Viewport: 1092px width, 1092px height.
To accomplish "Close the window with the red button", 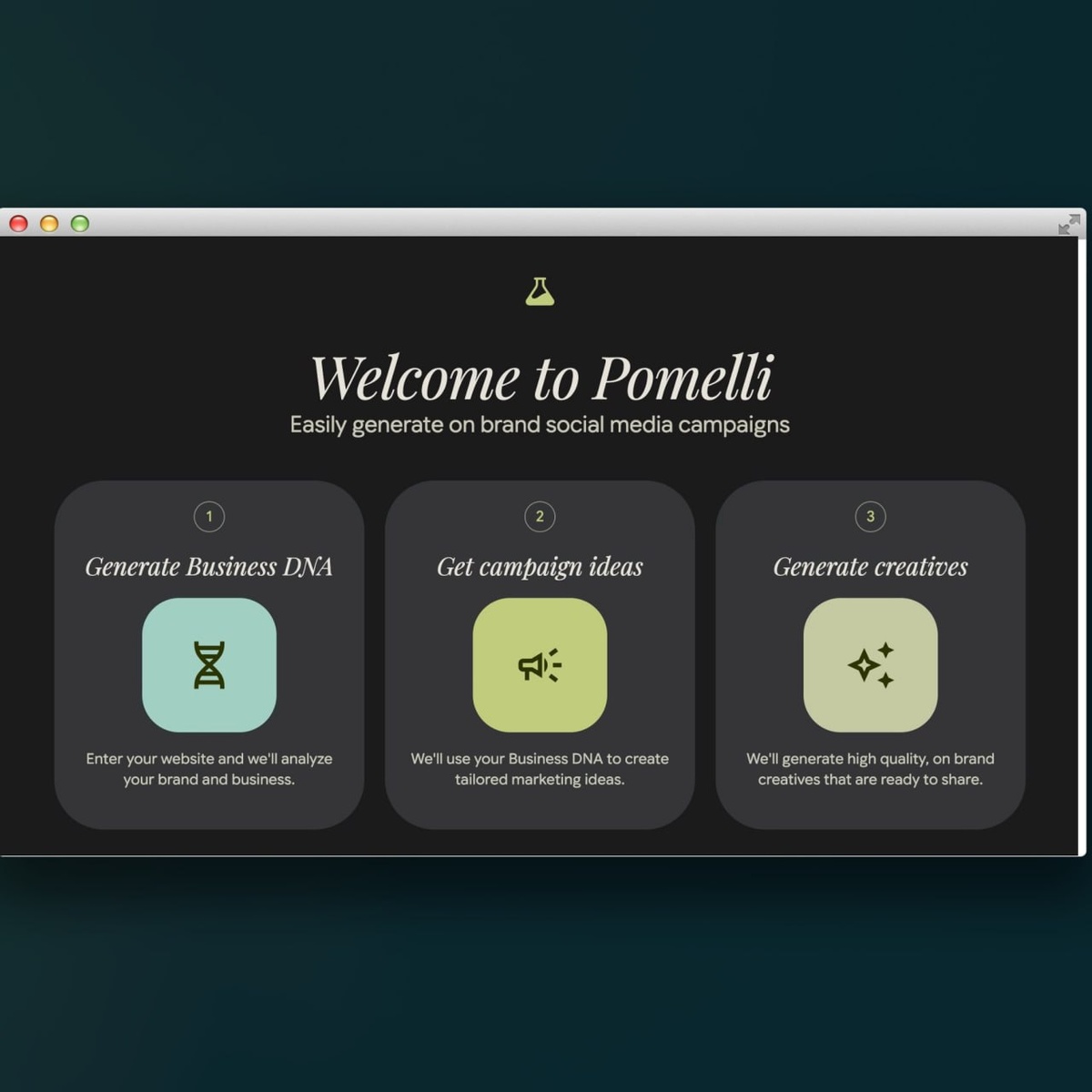I will pos(18,223).
